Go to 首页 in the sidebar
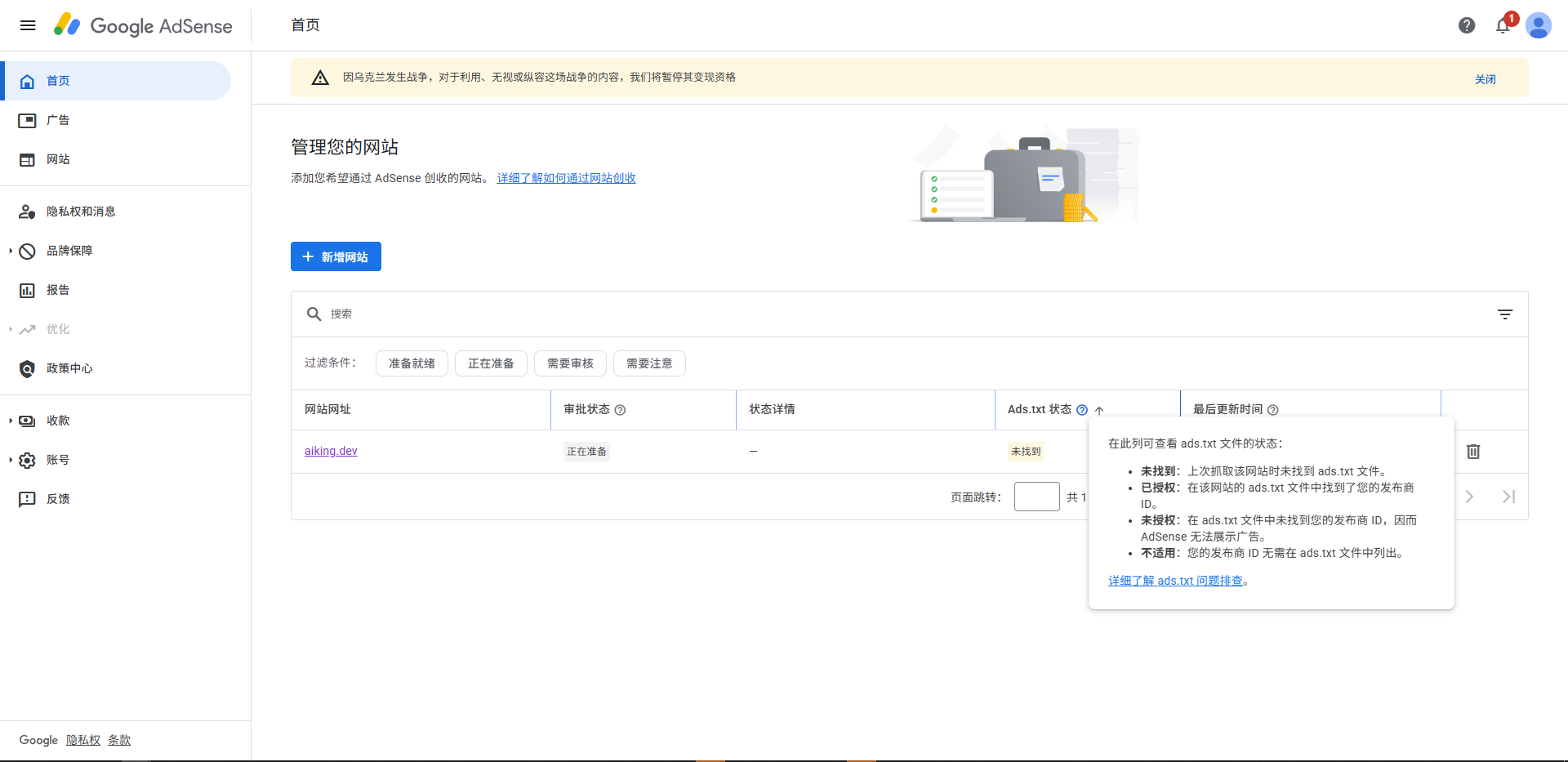The image size is (1568, 762). click(x=118, y=81)
